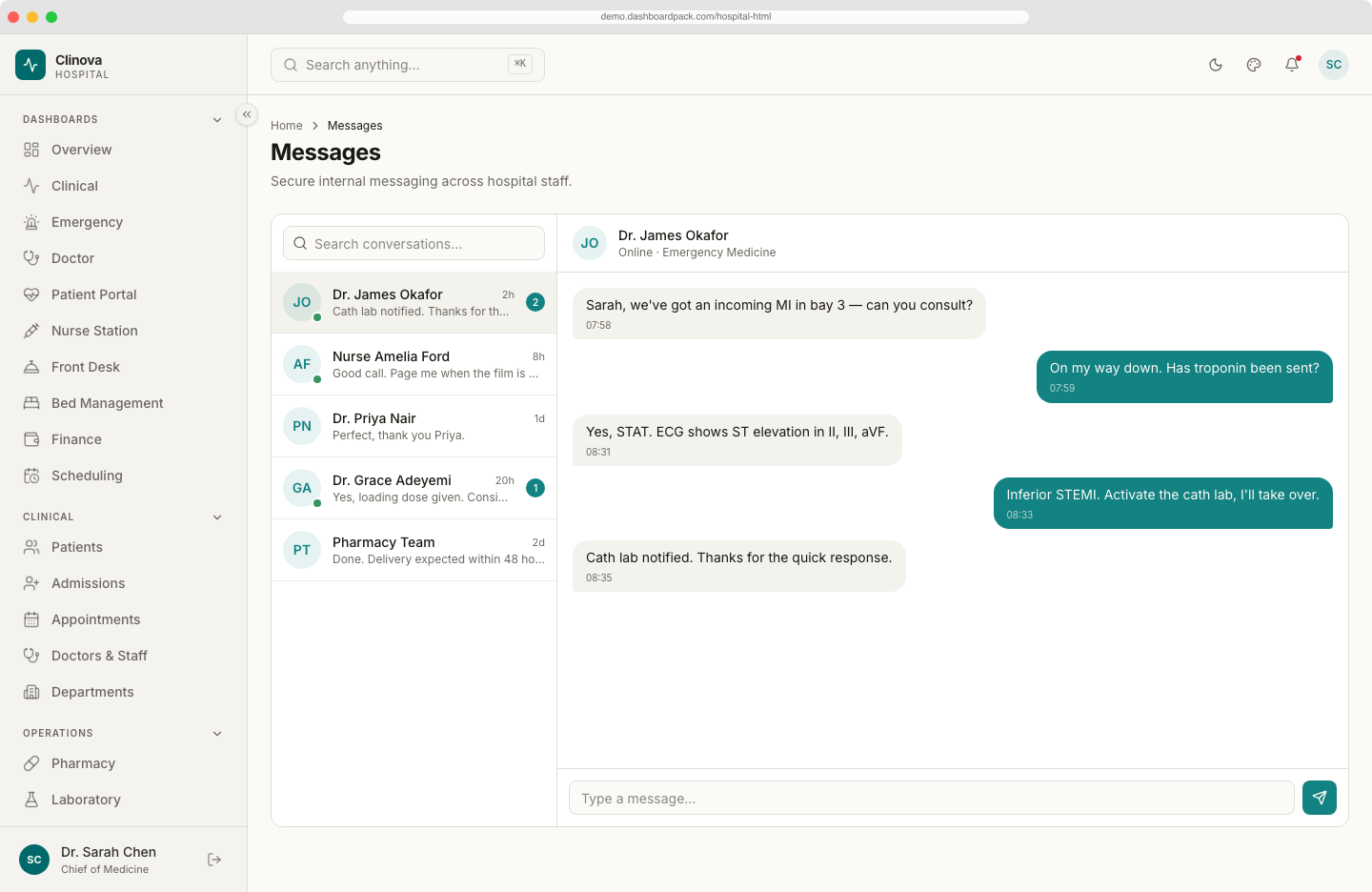
Task: Open the notifications bell
Action: coord(1292,65)
